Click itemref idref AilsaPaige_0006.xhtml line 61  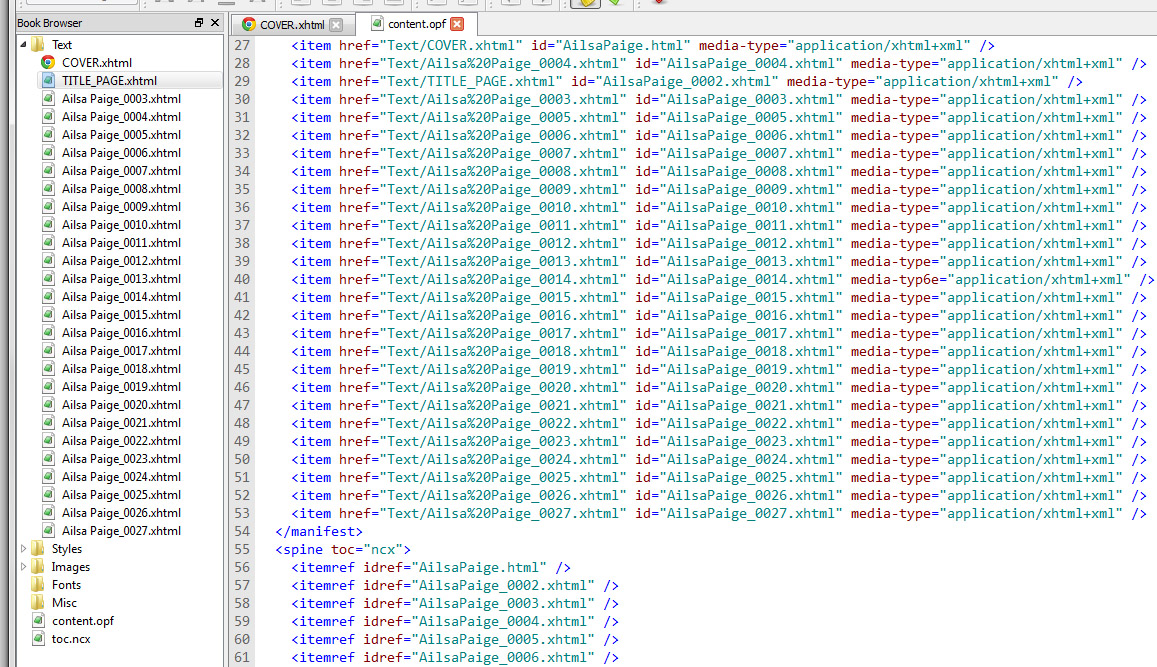coord(455,657)
